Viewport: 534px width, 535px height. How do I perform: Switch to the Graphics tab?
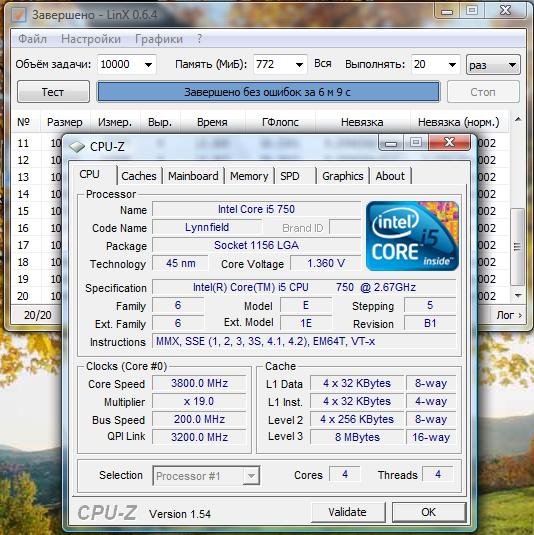click(x=343, y=176)
